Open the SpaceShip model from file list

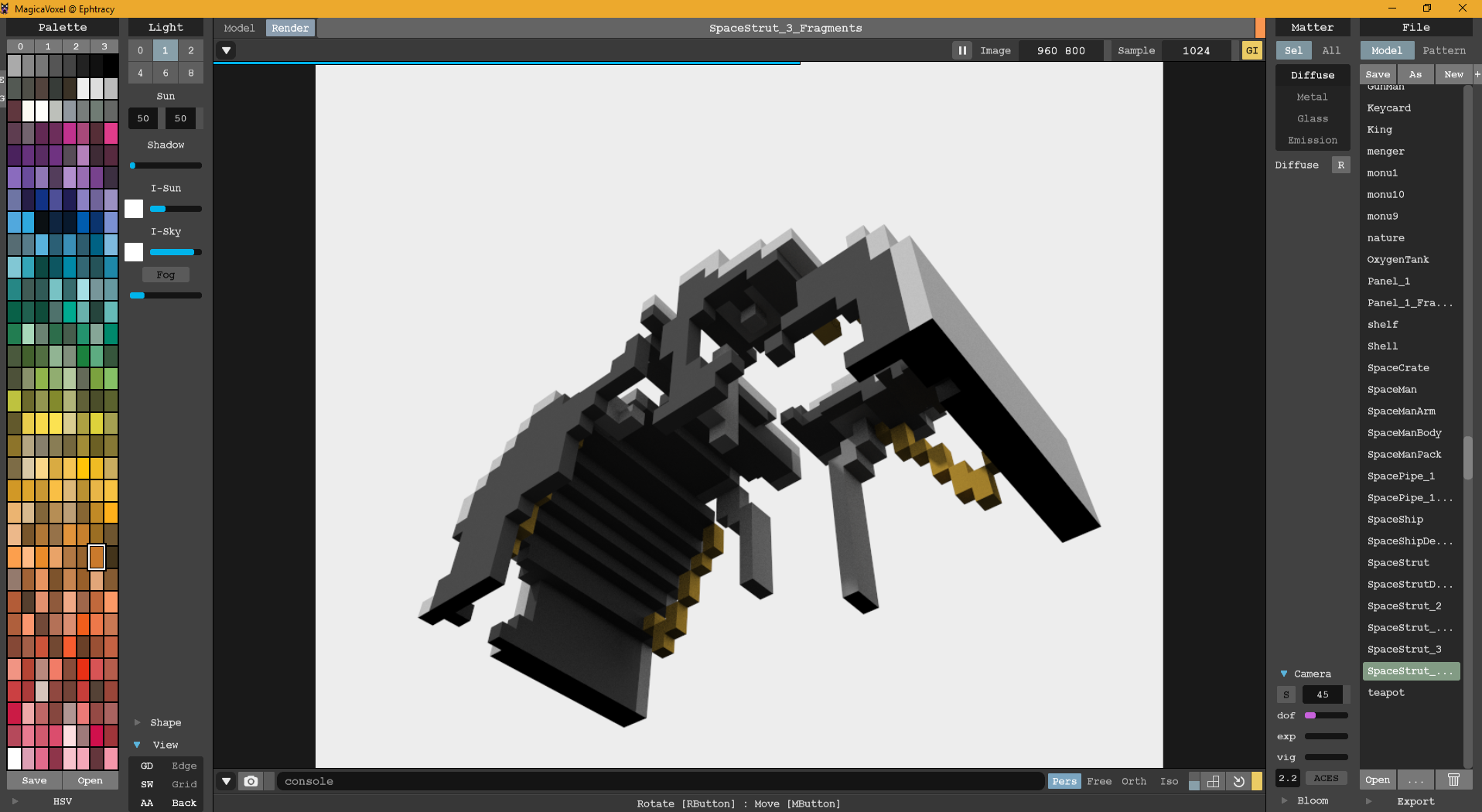[x=1395, y=520]
